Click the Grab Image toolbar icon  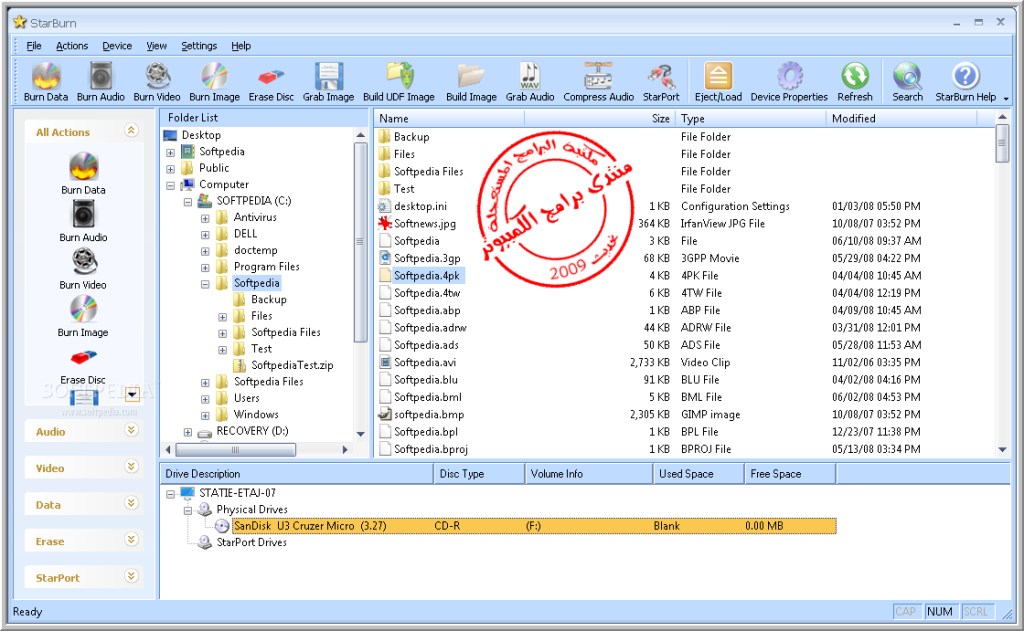click(x=328, y=82)
